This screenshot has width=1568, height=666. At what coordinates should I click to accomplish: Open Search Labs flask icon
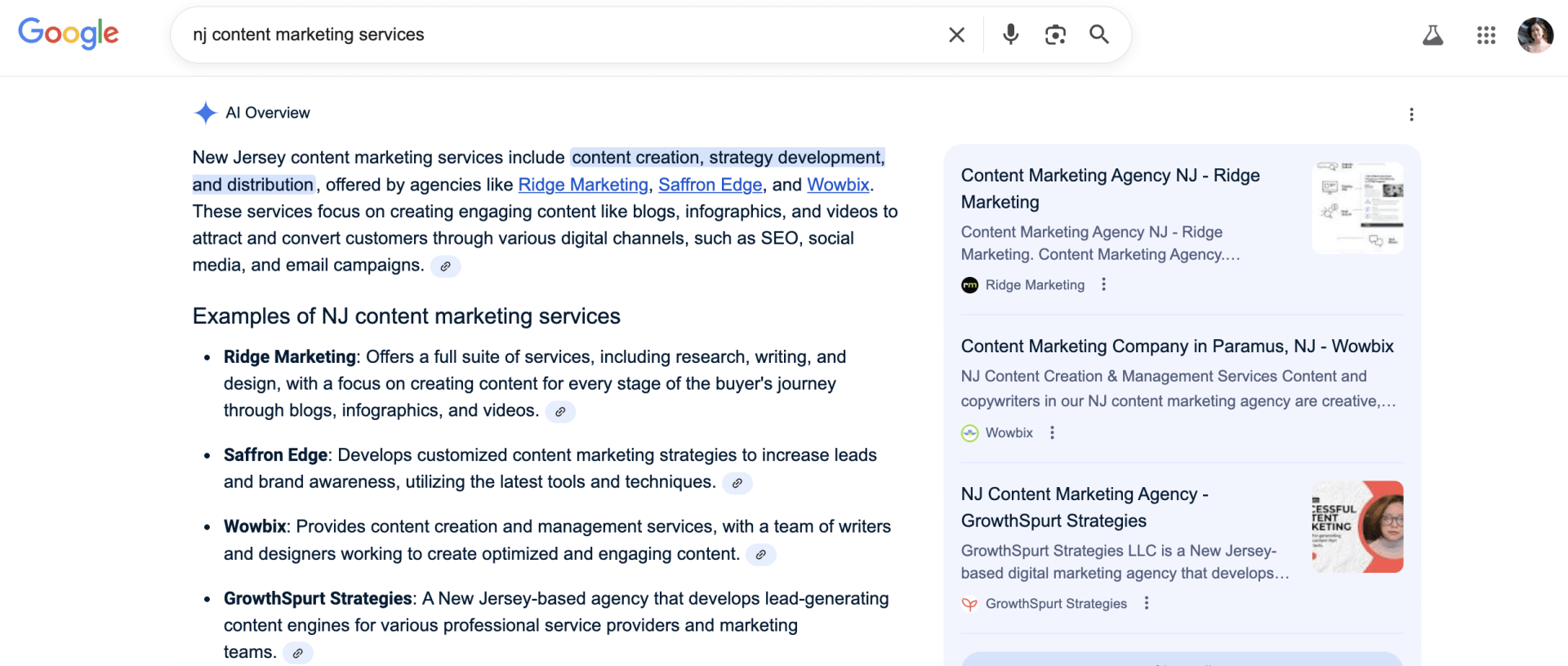(1433, 35)
